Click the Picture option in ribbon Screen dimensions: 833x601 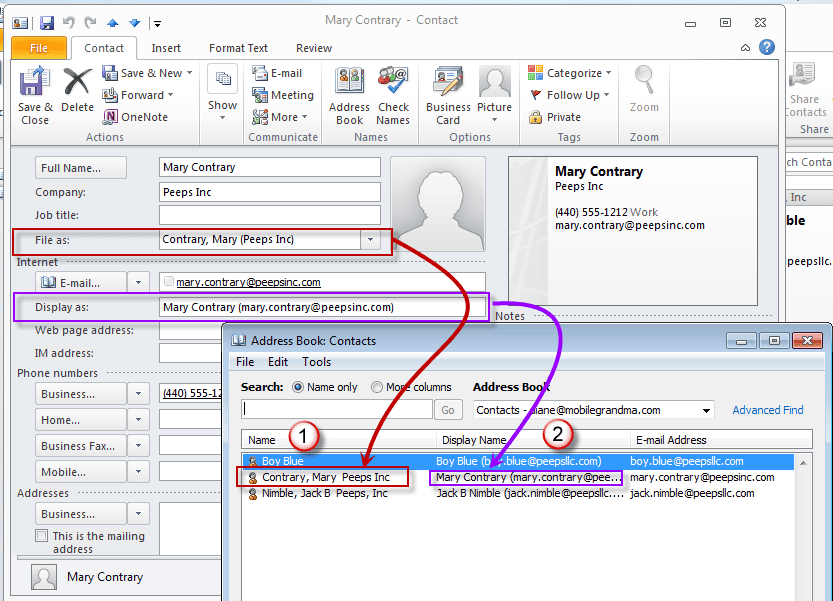coord(494,95)
